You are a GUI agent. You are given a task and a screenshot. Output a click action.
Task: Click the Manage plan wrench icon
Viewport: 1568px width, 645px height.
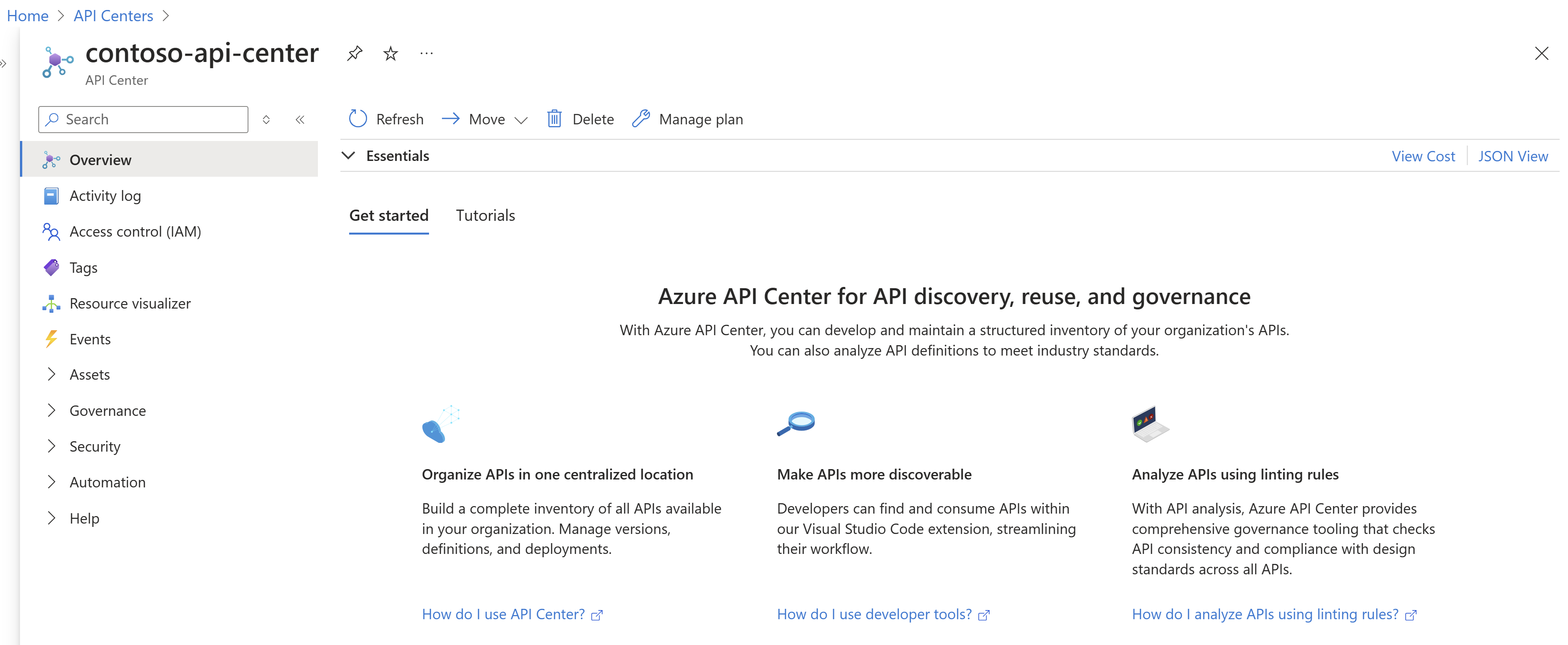click(640, 119)
